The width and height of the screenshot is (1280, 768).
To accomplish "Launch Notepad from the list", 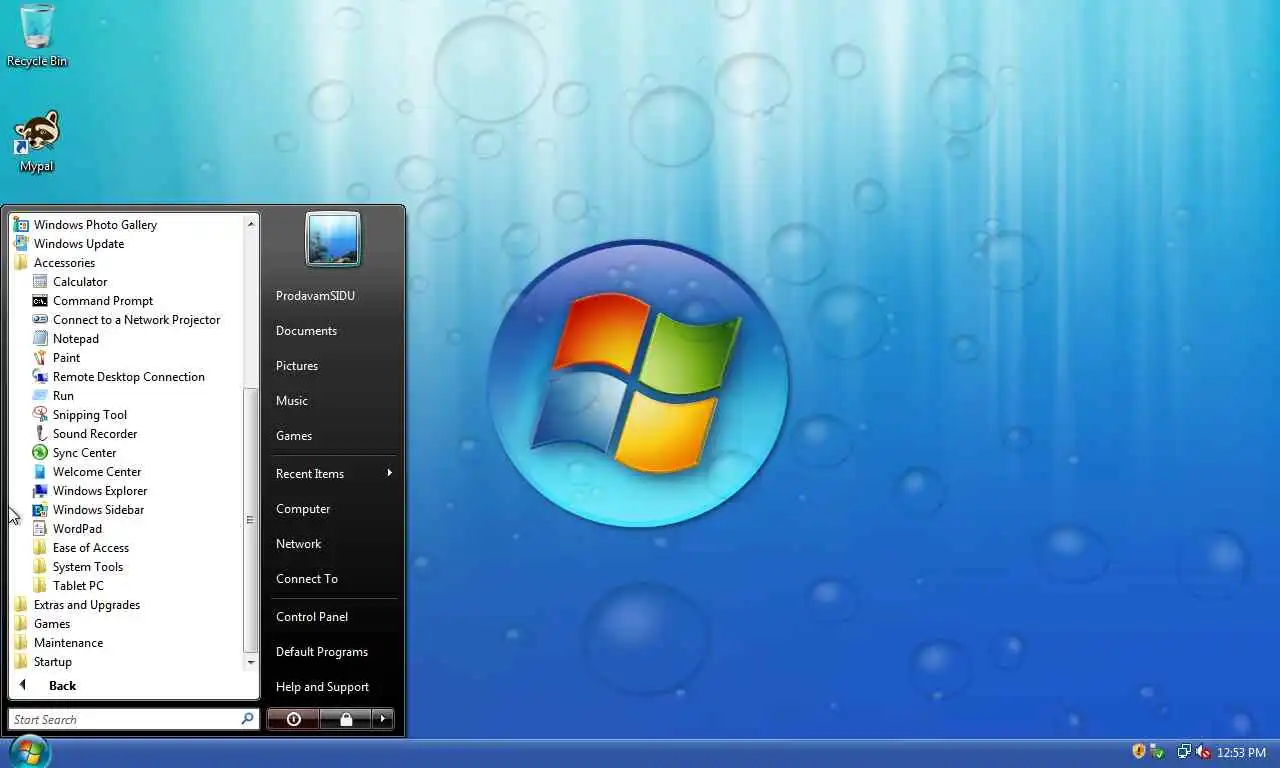I will click(x=66, y=339).
